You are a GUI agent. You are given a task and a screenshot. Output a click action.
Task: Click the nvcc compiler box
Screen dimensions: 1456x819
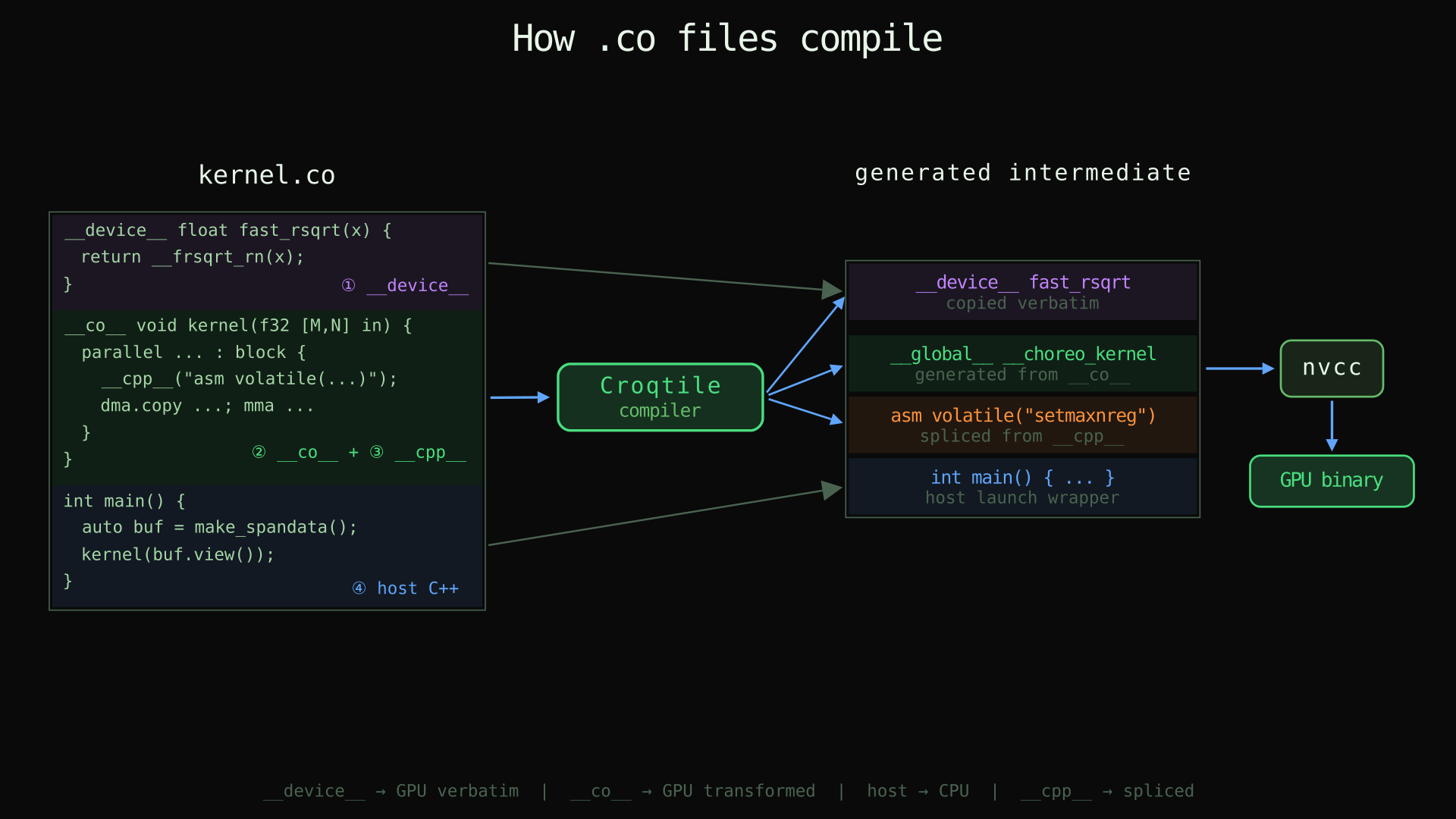[1331, 369]
